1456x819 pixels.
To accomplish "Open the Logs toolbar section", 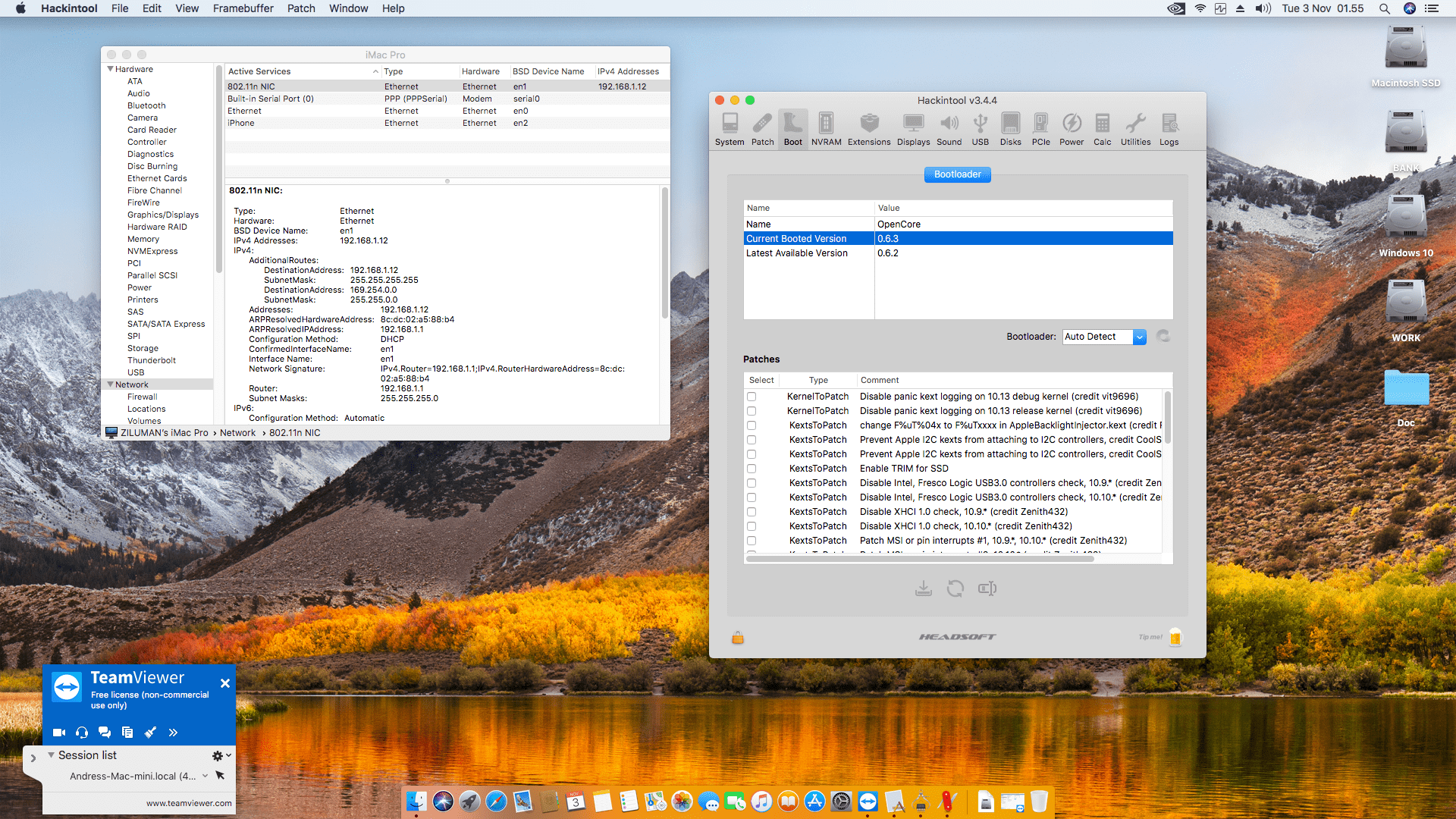I will pos(1169,129).
